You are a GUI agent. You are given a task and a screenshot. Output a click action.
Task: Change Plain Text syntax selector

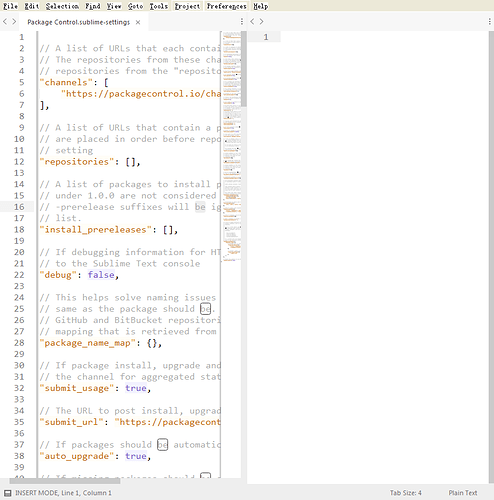coord(463,493)
